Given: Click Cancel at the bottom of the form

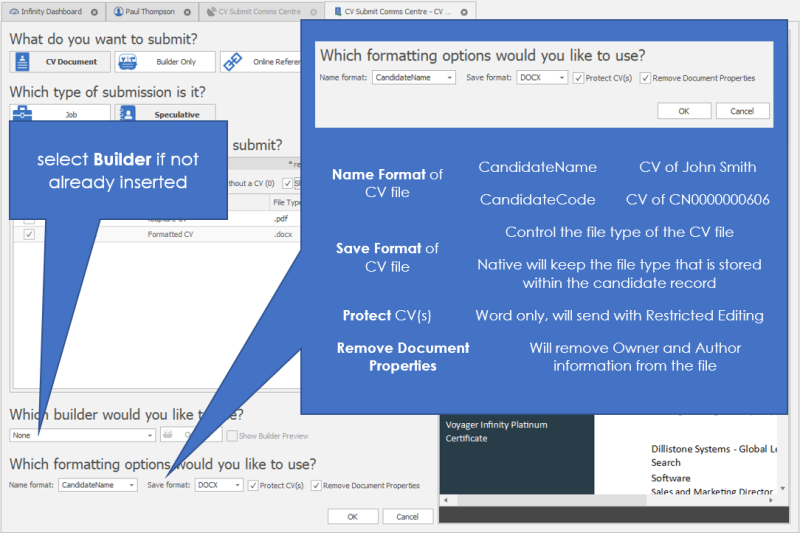Looking at the screenshot, I should tap(407, 517).
